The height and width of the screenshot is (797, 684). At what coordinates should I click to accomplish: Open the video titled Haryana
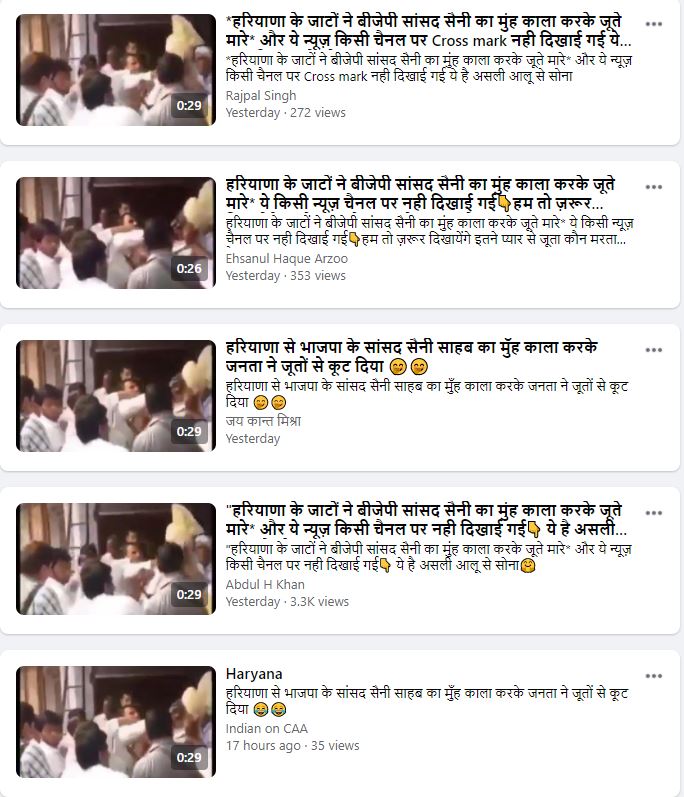254,674
